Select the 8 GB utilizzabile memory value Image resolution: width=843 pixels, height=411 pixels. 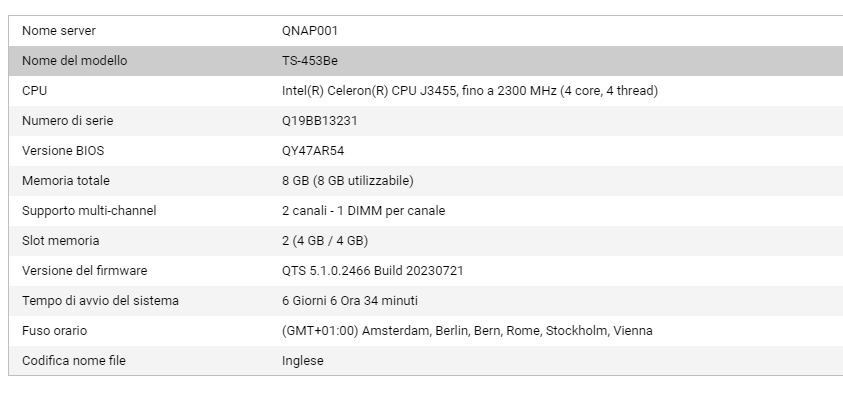coord(347,181)
